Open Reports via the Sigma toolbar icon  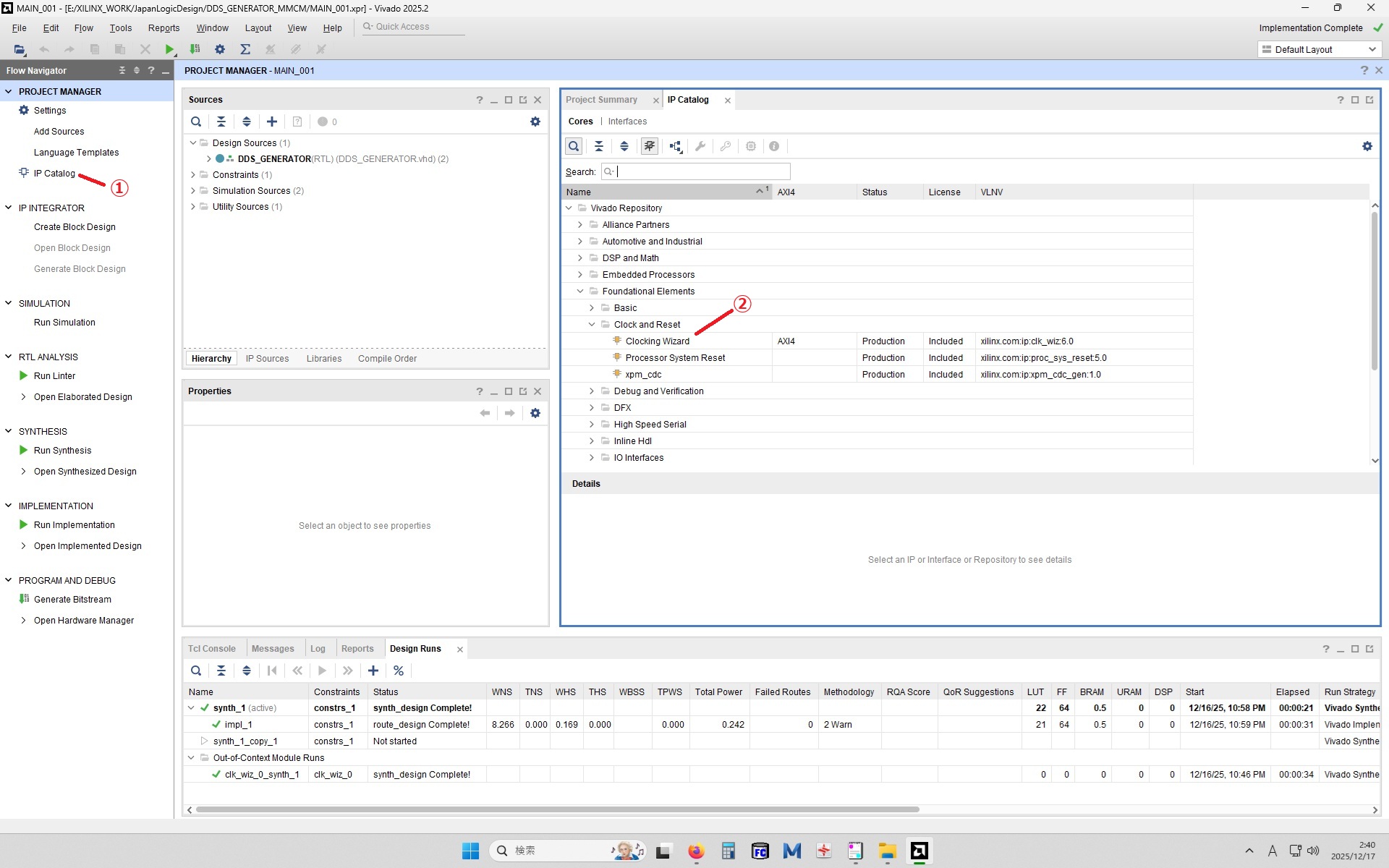click(x=245, y=49)
